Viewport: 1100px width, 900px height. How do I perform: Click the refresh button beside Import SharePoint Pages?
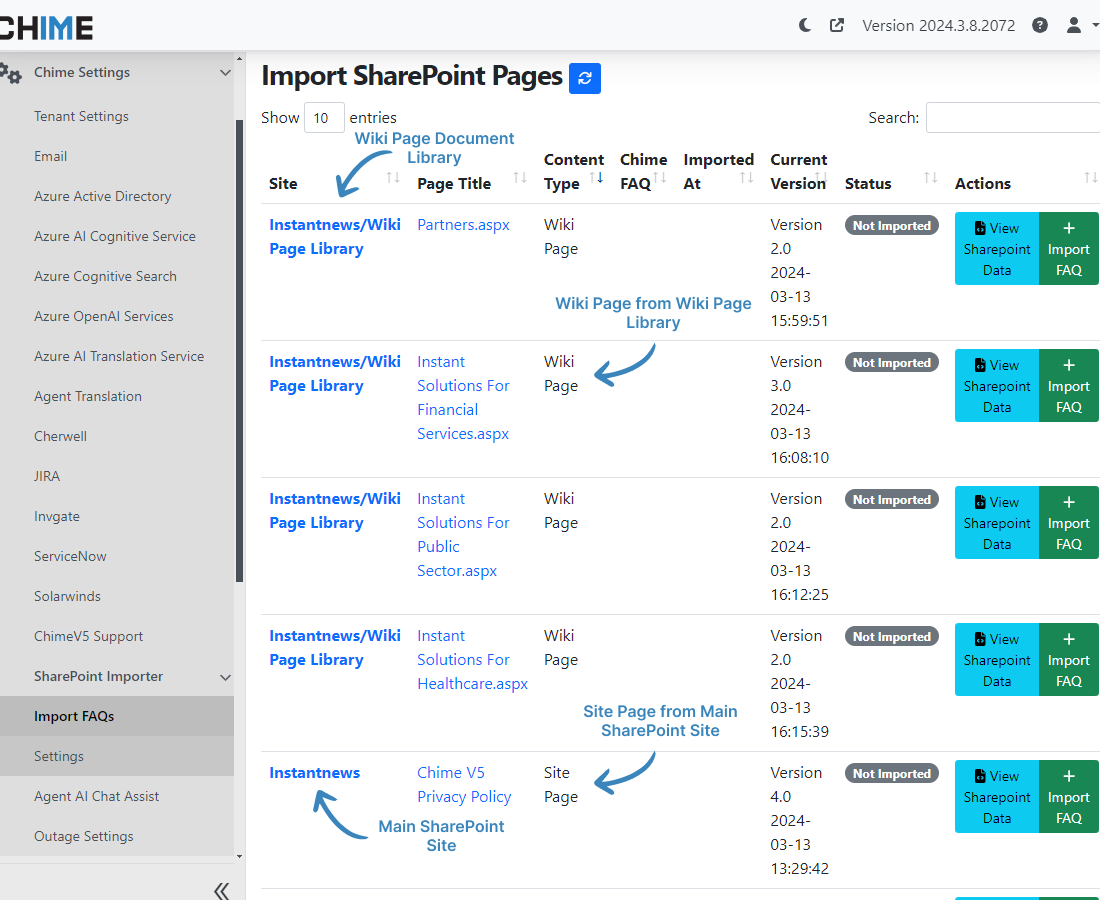coord(585,78)
